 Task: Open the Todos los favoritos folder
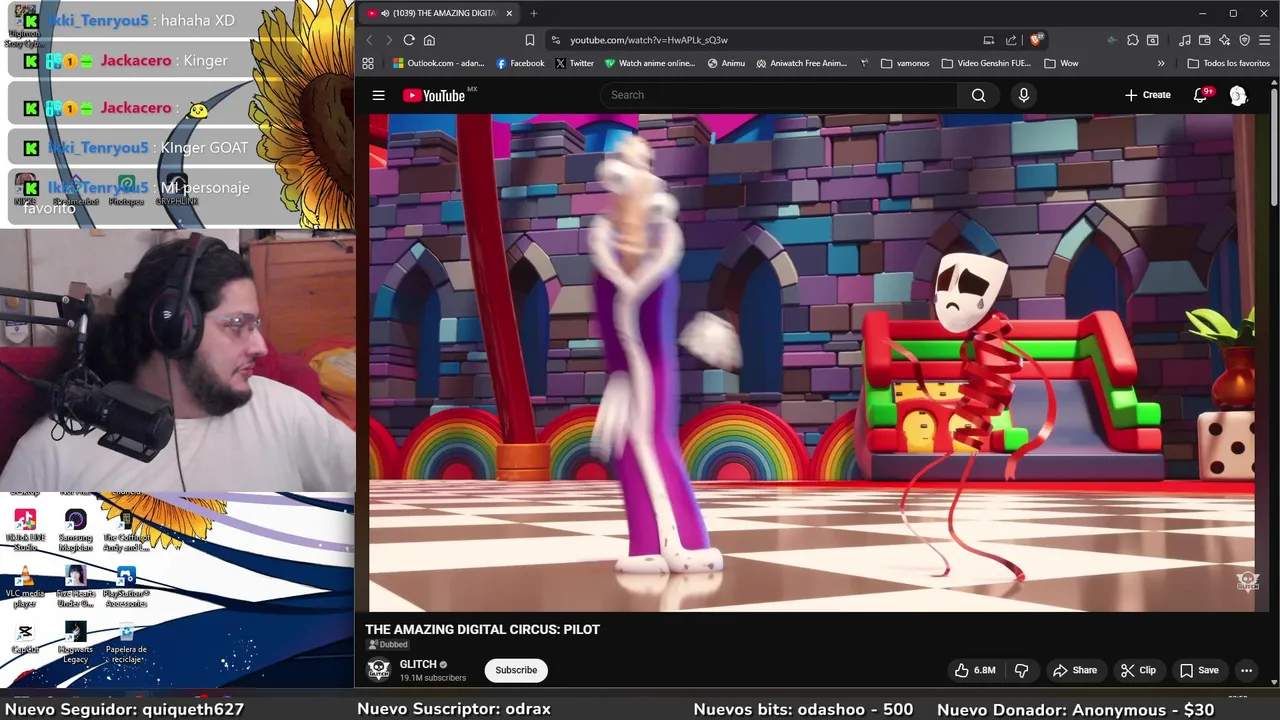[x=1228, y=63]
